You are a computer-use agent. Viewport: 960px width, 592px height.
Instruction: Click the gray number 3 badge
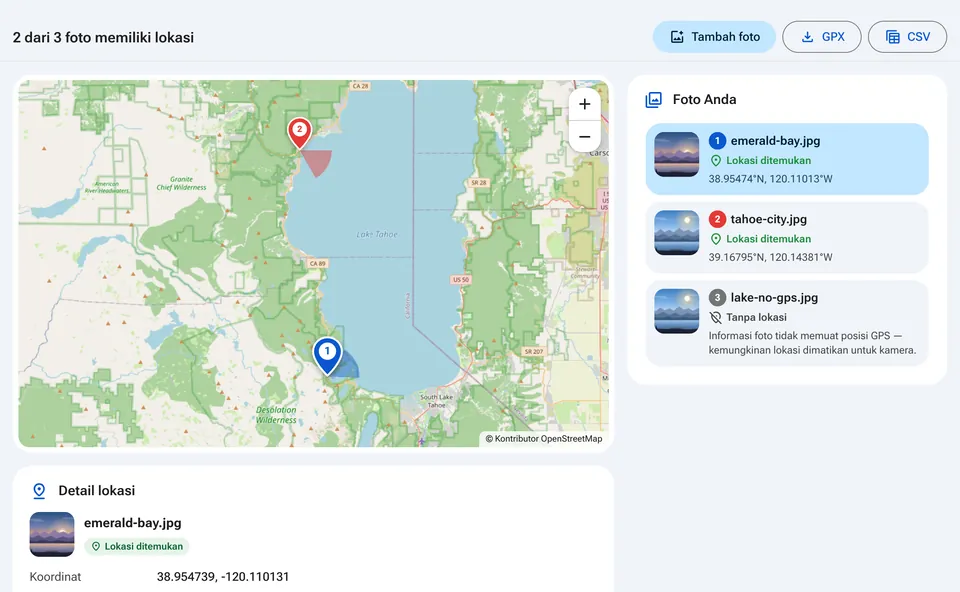[718, 298]
